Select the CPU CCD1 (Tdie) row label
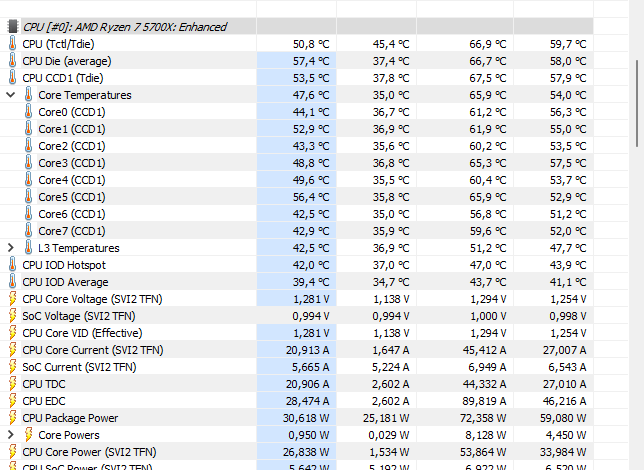The width and height of the screenshot is (644, 470). pyautogui.click(x=63, y=78)
